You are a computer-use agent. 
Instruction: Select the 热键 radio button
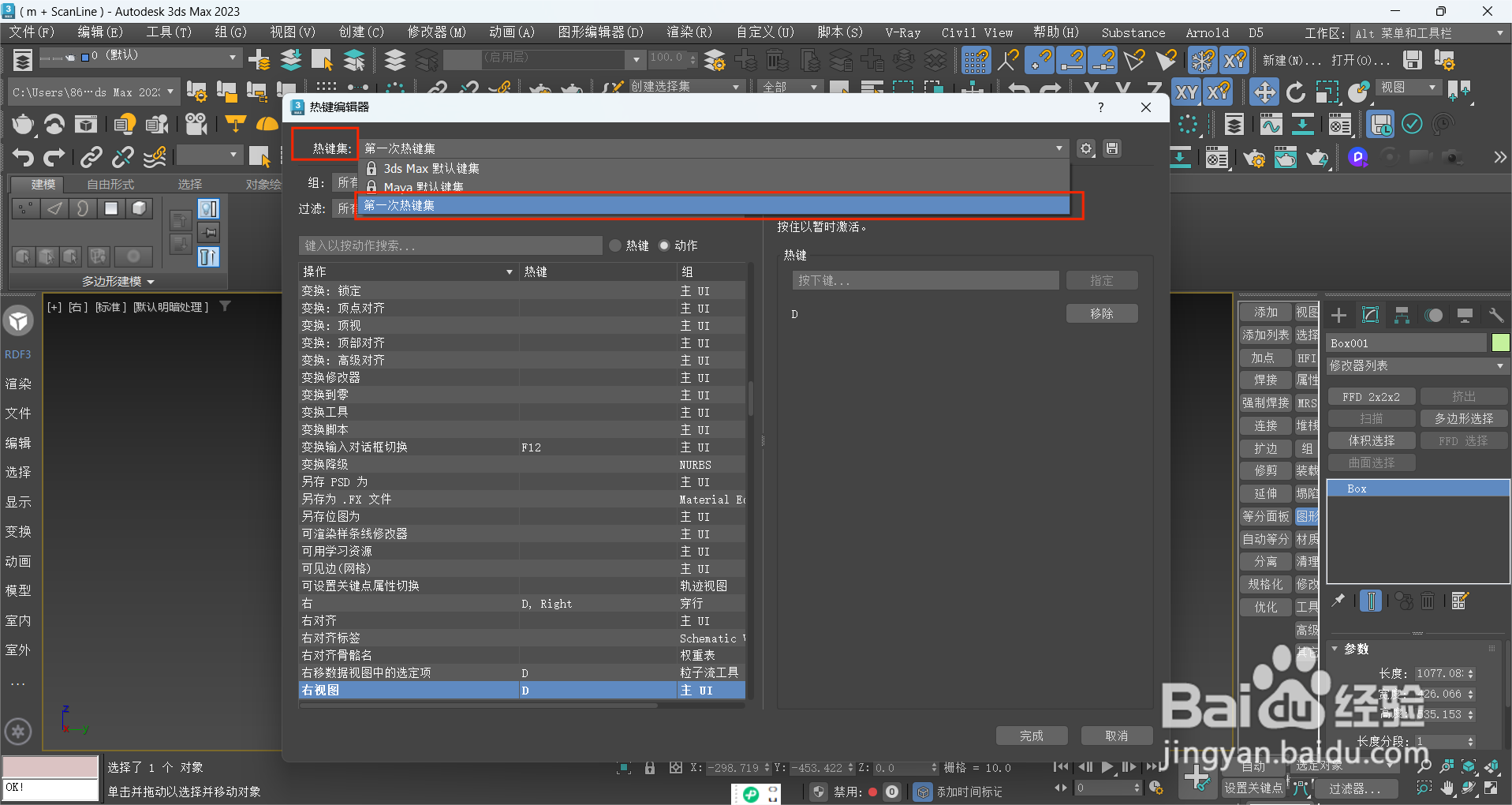pyautogui.click(x=614, y=245)
